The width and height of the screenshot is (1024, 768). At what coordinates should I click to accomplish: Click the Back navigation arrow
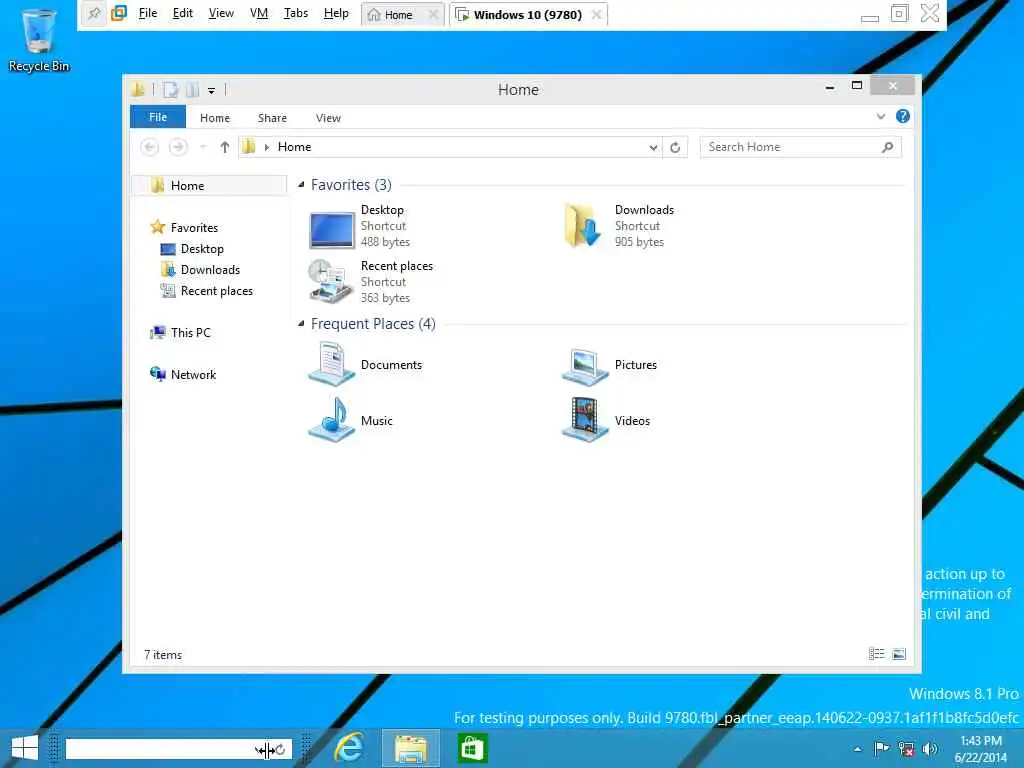(x=150, y=147)
